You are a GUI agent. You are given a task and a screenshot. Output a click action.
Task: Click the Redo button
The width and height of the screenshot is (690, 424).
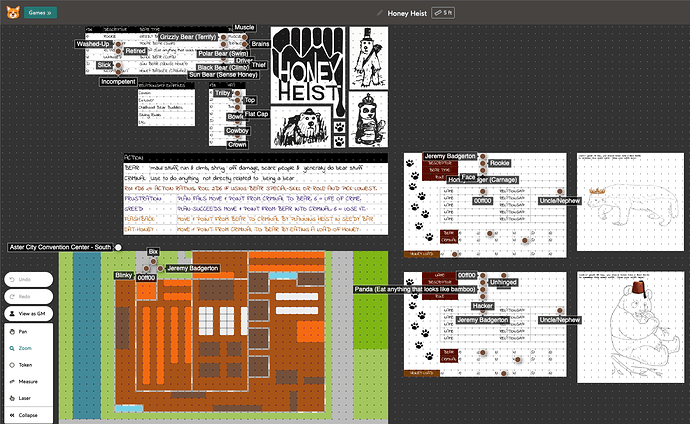pos(29,296)
